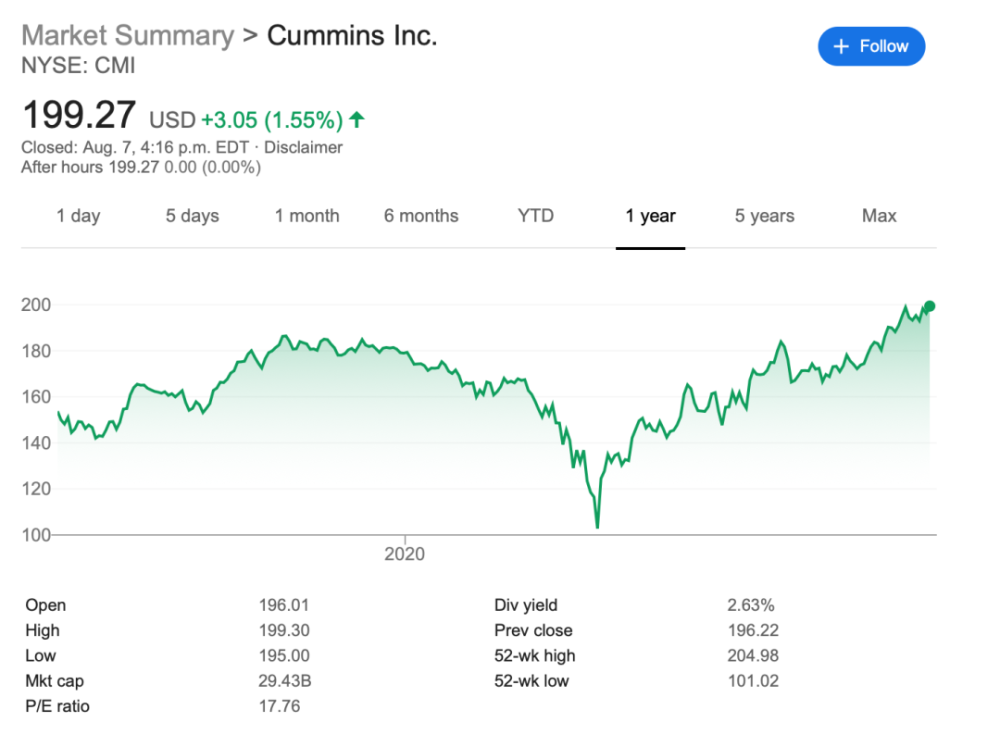Image resolution: width=1000 pixels, height=747 pixels.
Task: Click the chart's lowest dip point
Action: 597,527
